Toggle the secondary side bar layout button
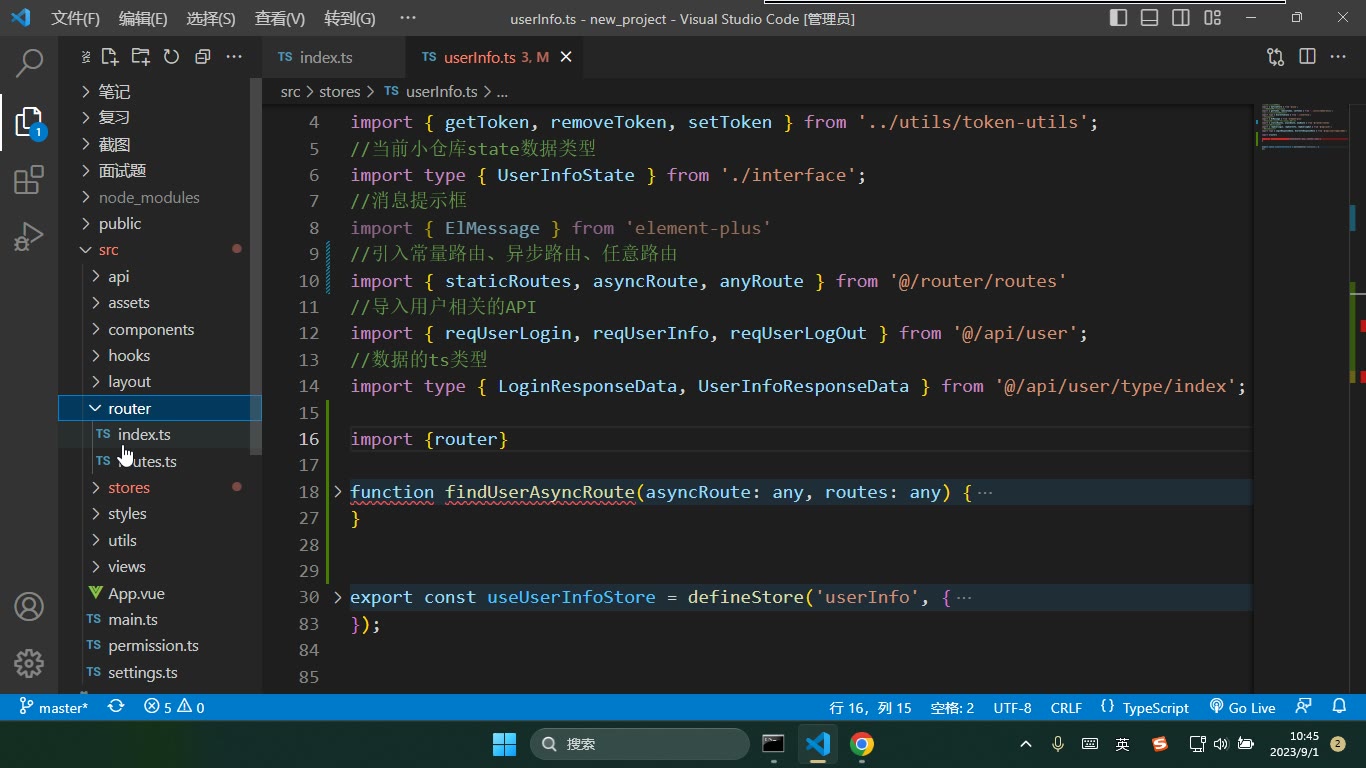This screenshot has width=1366, height=768. [x=1181, y=18]
